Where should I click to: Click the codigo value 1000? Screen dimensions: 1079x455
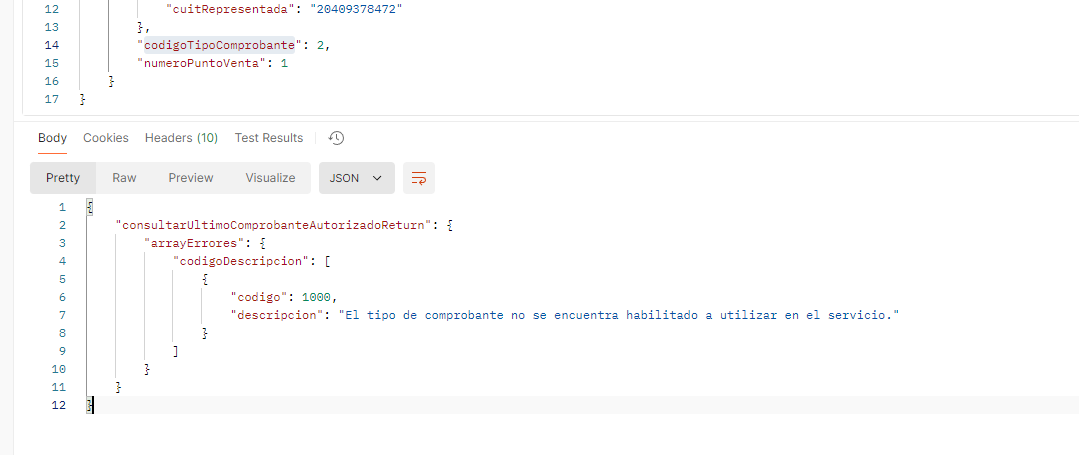pyautogui.click(x=318, y=297)
